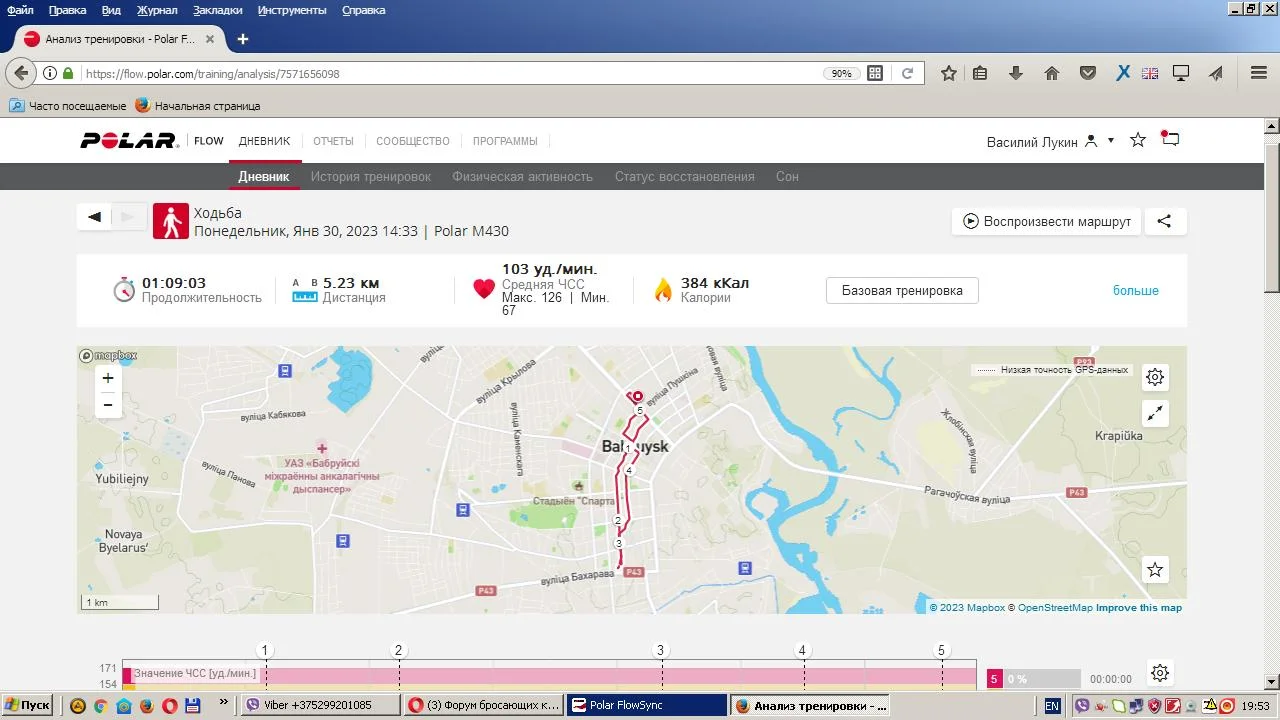The height and width of the screenshot is (720, 1280).
Task: Expand training details with «больше»
Action: click(x=1135, y=291)
